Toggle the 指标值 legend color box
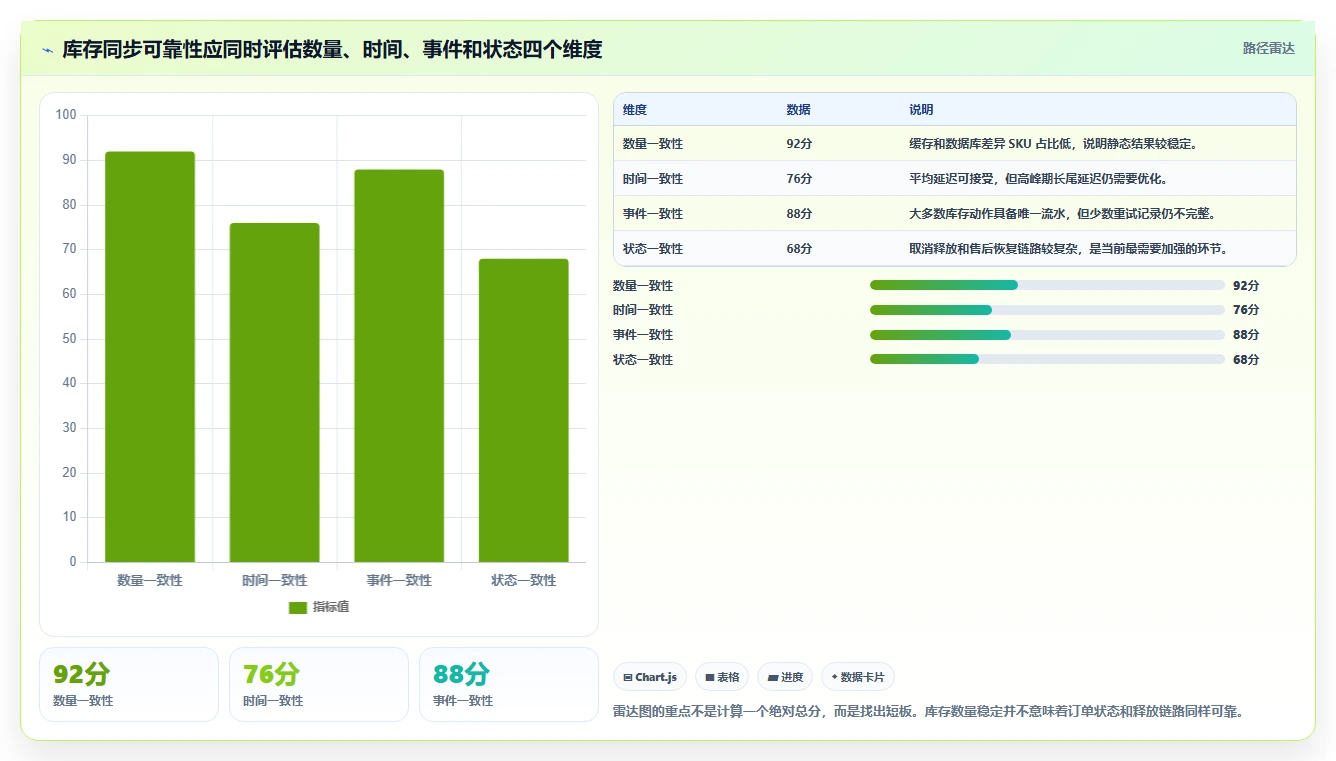This screenshot has width=1336, height=761. (298, 607)
